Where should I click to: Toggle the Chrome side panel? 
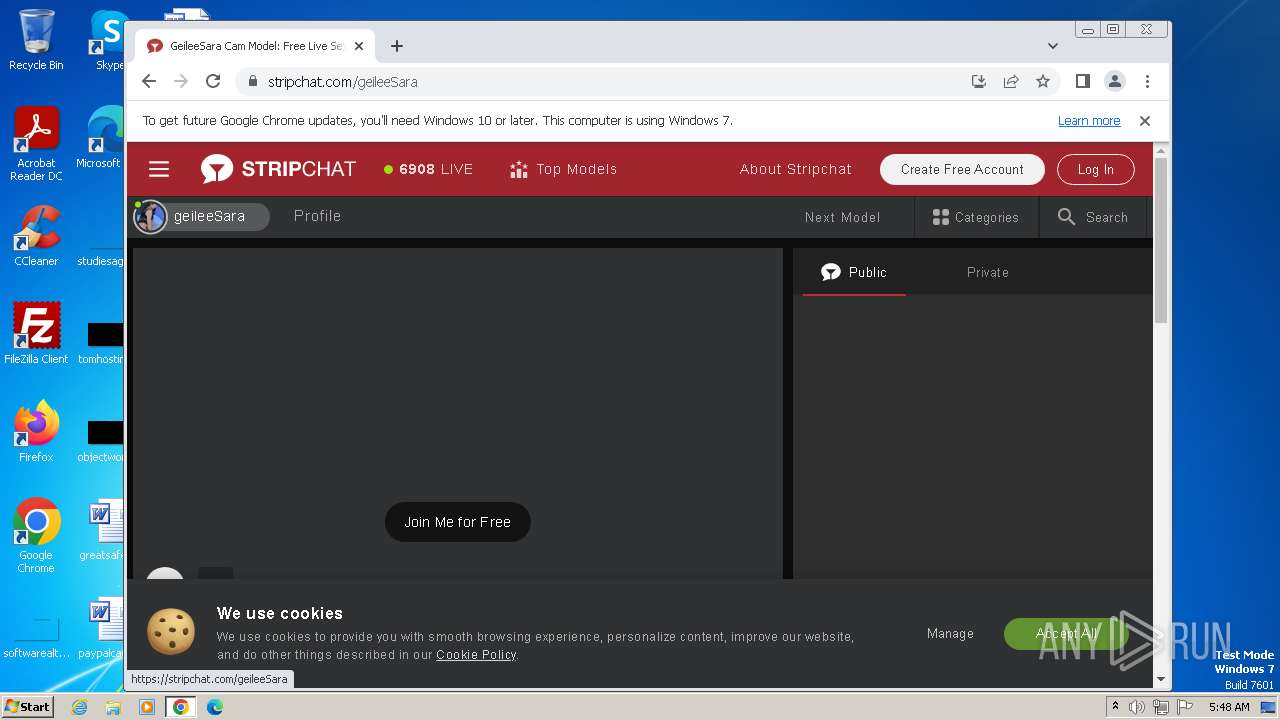1083,81
